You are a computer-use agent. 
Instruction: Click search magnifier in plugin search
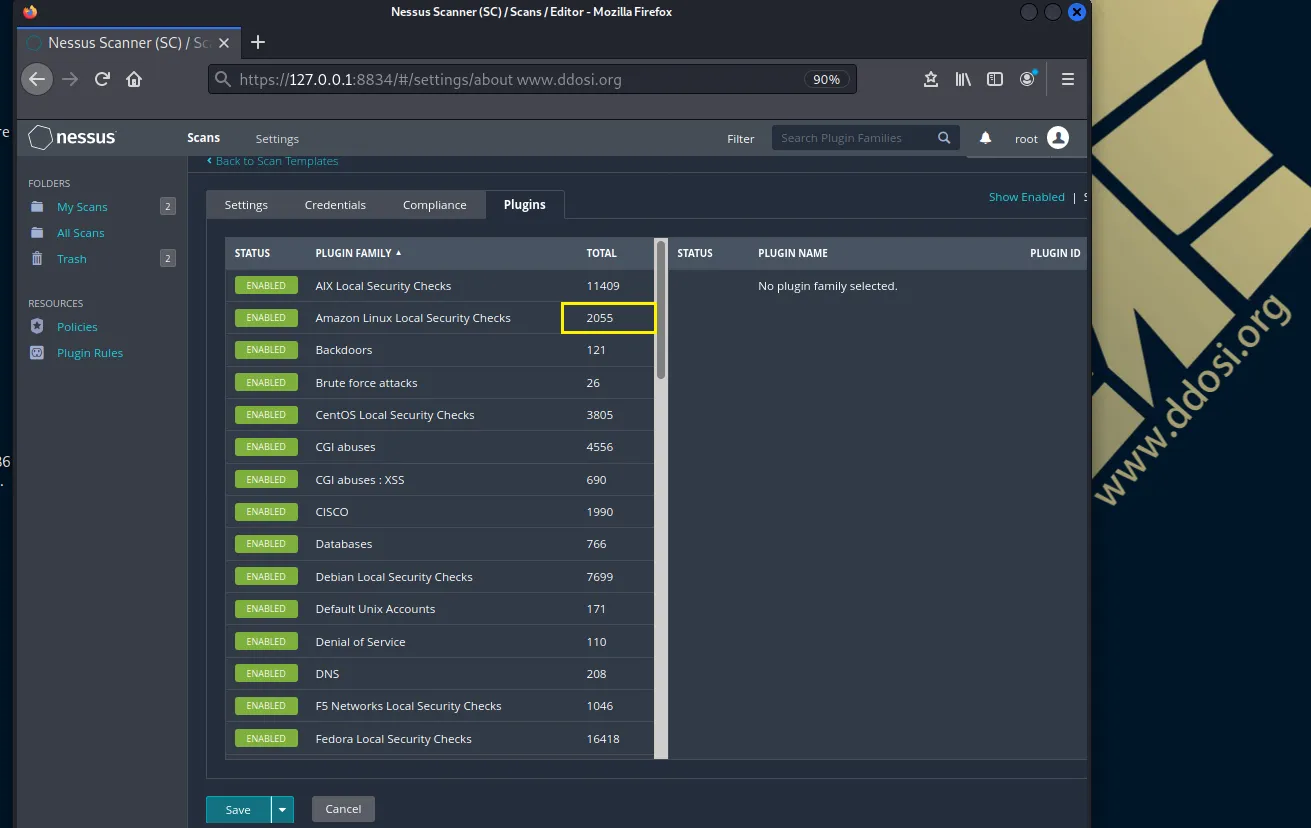pyautogui.click(x=944, y=138)
